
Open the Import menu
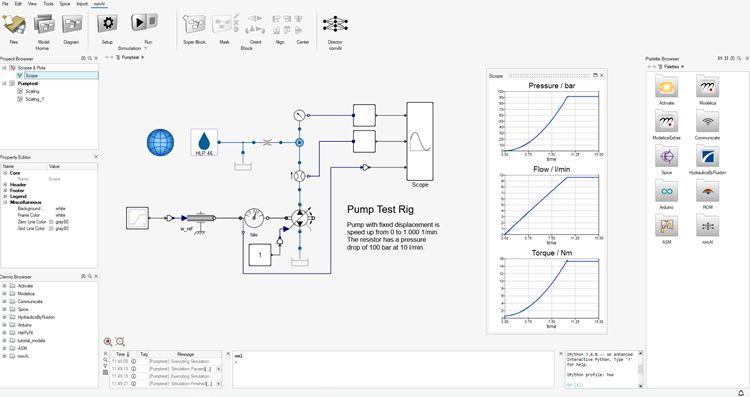[82, 4]
